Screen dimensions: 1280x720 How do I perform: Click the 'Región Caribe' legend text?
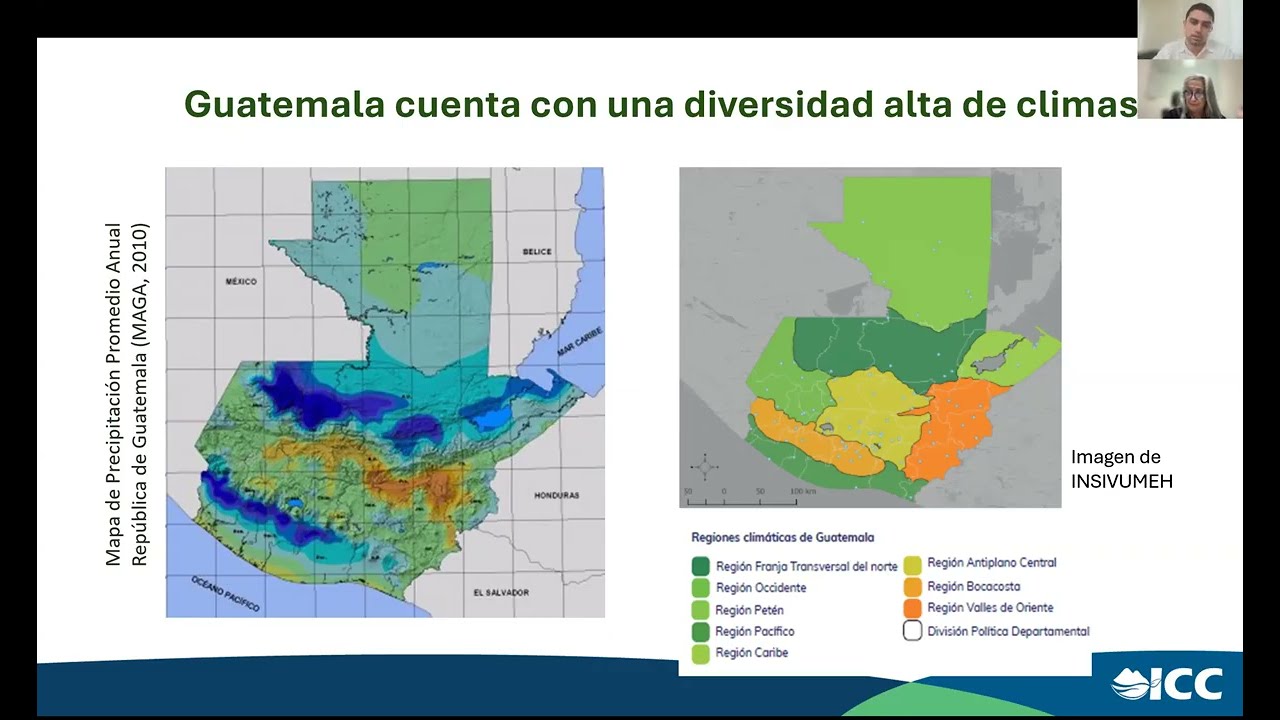[x=752, y=653]
